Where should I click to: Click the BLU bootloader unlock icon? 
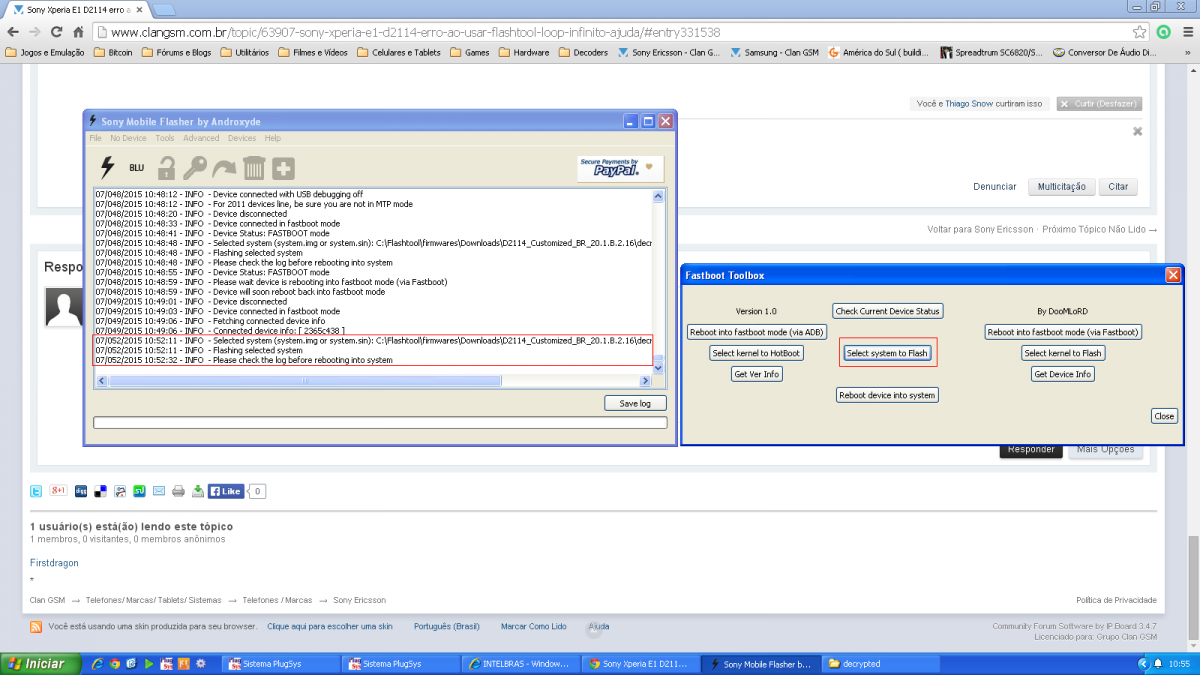[137, 168]
